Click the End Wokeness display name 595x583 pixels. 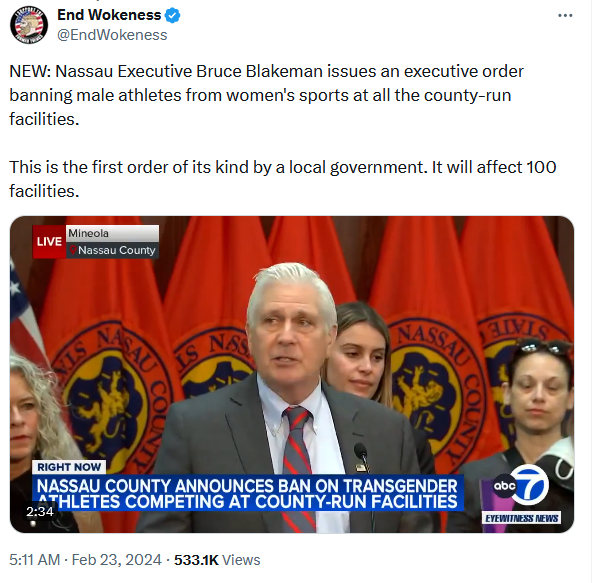(x=109, y=15)
